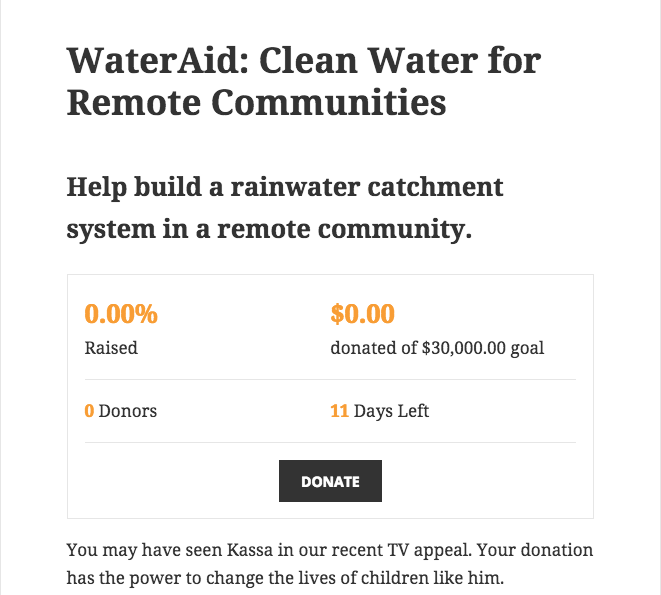Click the 0.00% raised percentage
This screenshot has height=595, width=661.
[121, 314]
